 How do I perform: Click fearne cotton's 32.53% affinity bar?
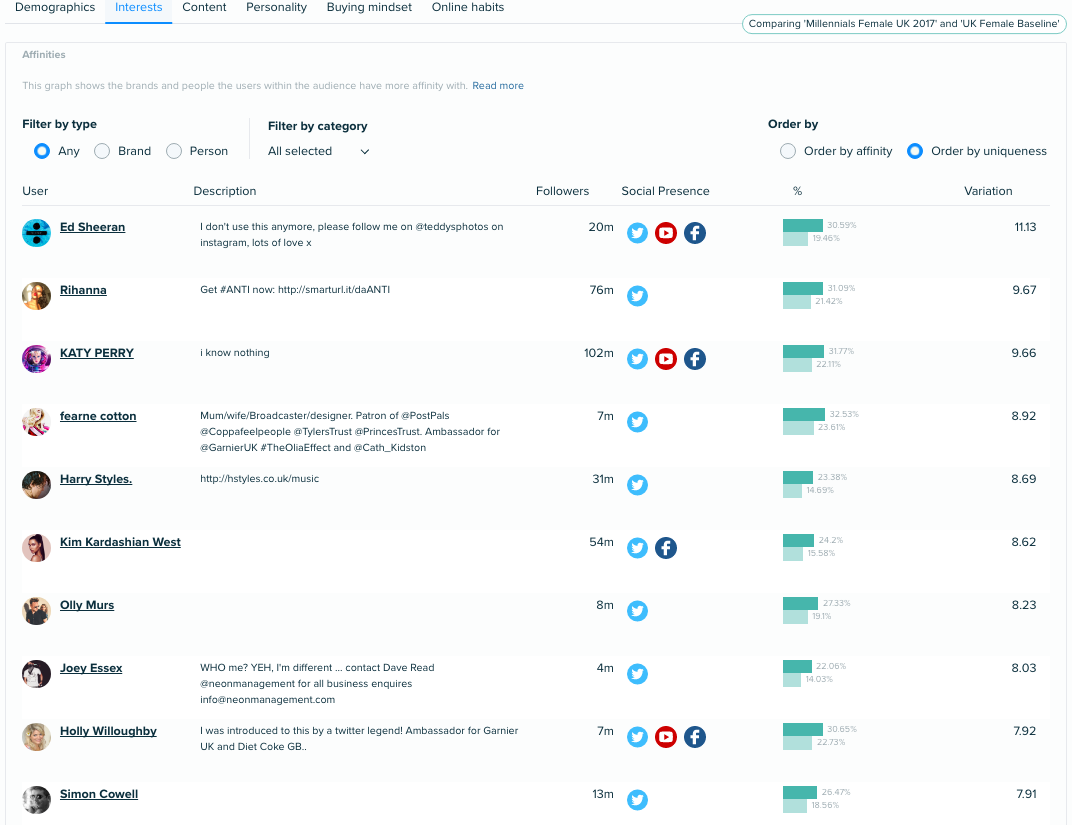[x=804, y=414]
